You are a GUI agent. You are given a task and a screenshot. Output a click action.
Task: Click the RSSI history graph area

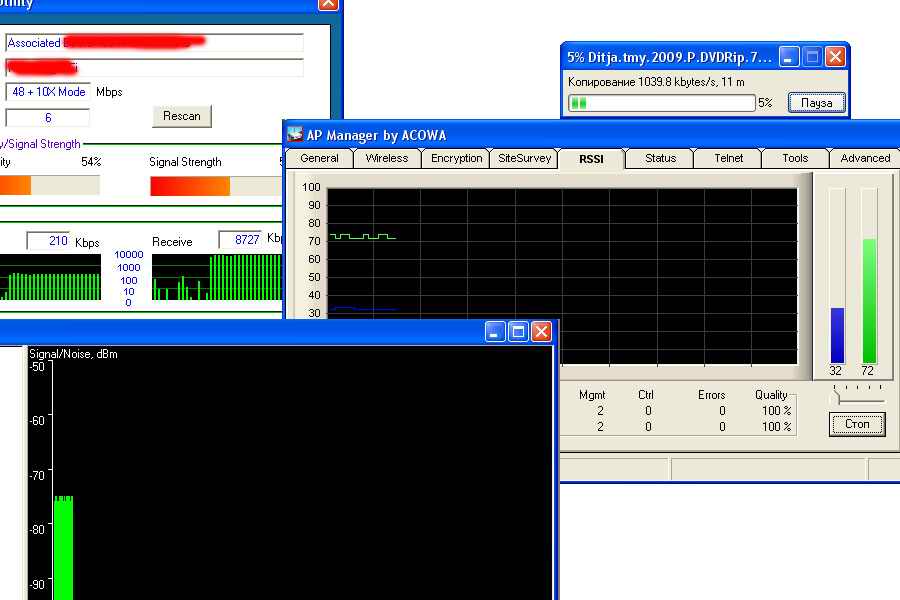562,277
